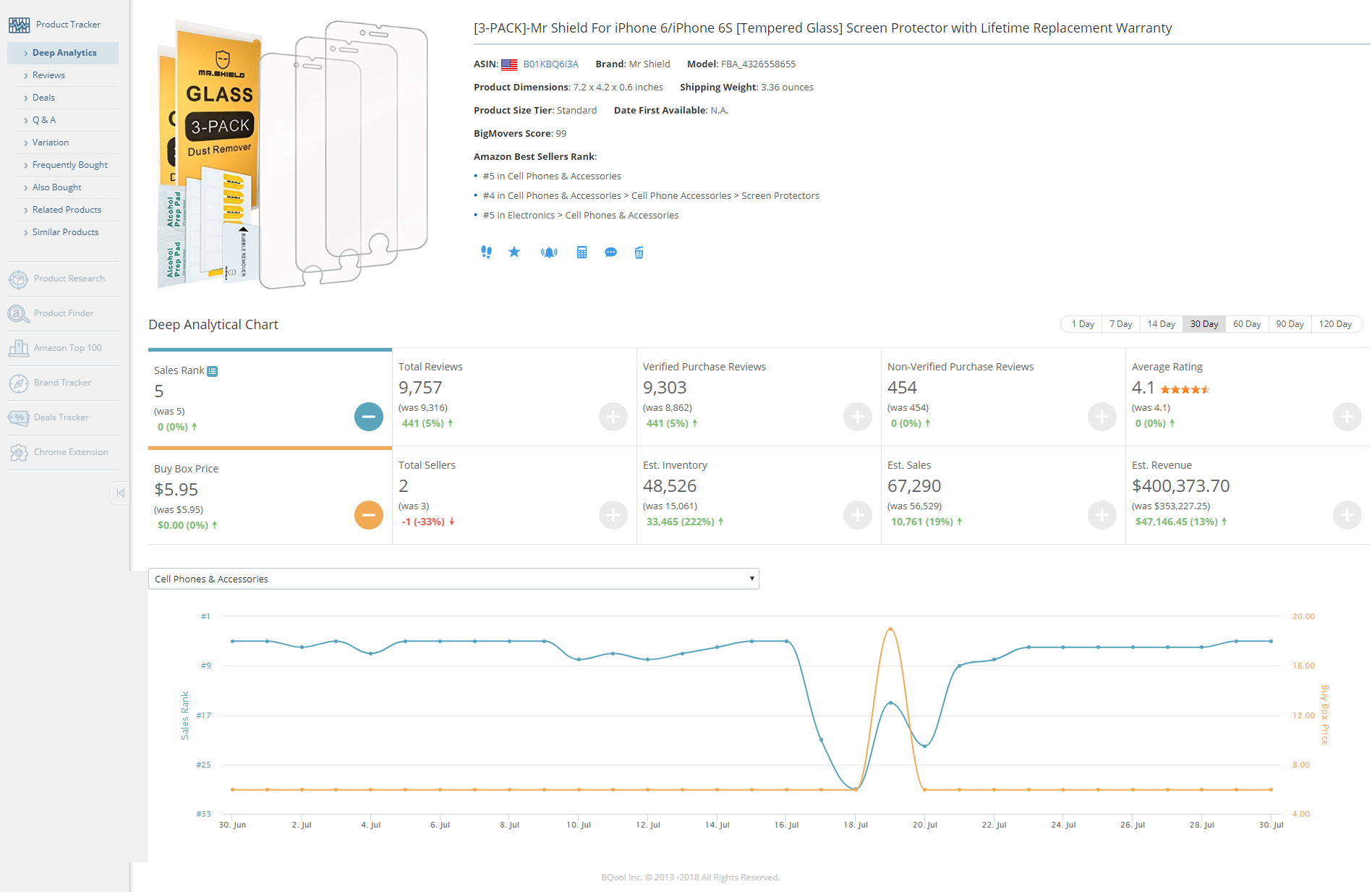Remove Buy Box Price from chart

click(369, 515)
